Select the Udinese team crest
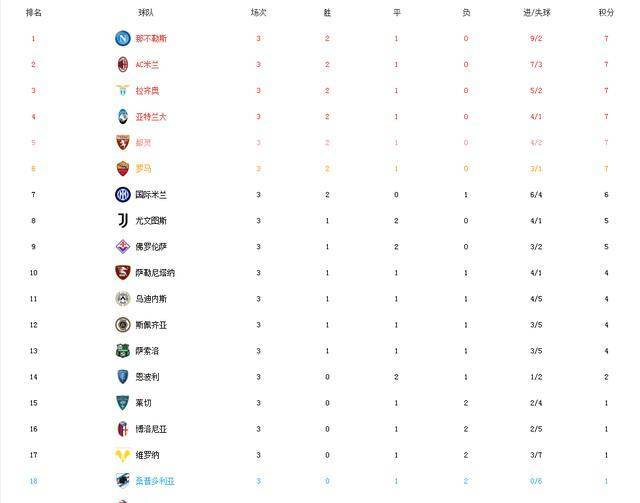The height and width of the screenshot is (503, 640). tap(122, 299)
